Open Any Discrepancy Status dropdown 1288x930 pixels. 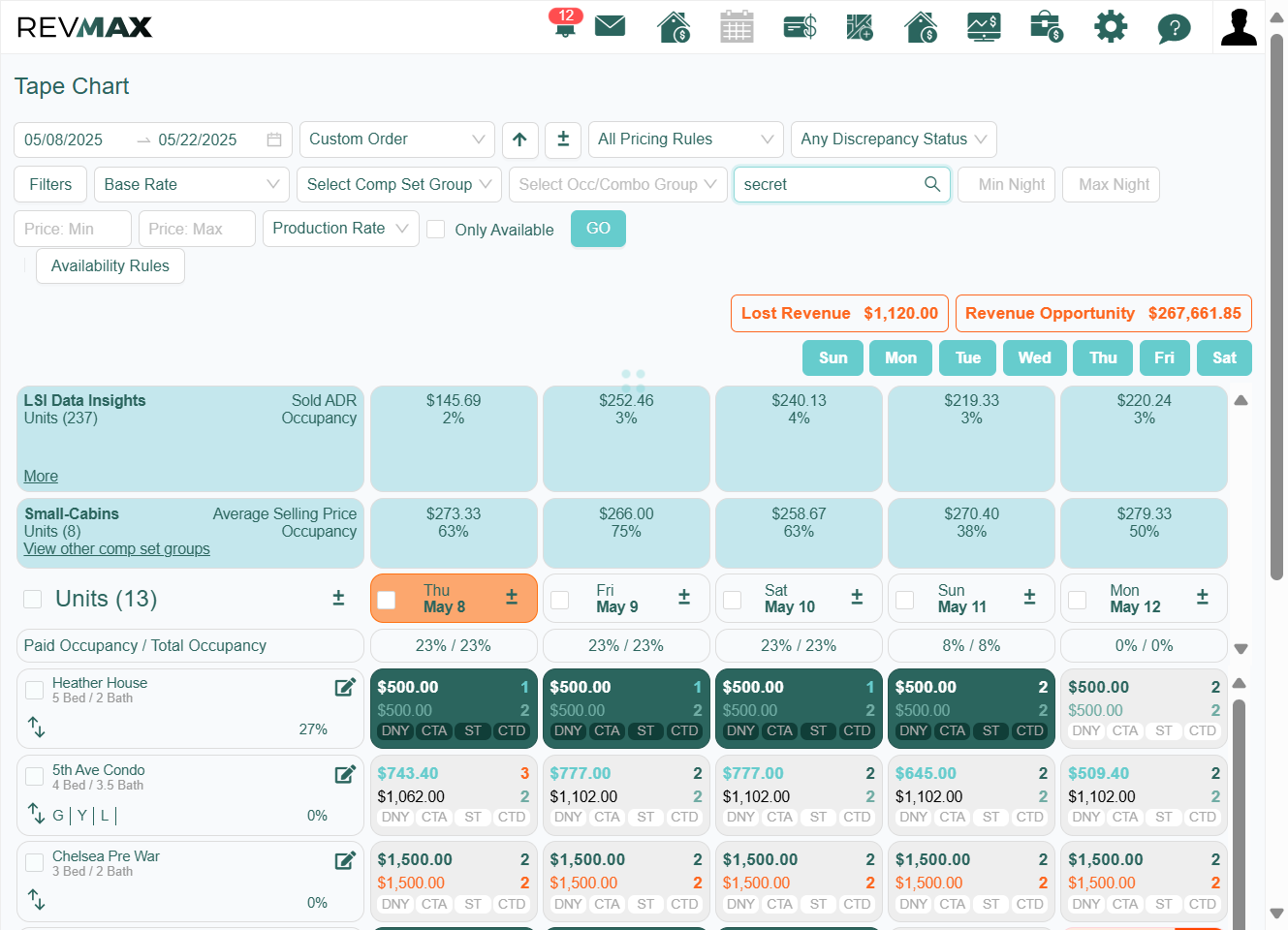[894, 139]
